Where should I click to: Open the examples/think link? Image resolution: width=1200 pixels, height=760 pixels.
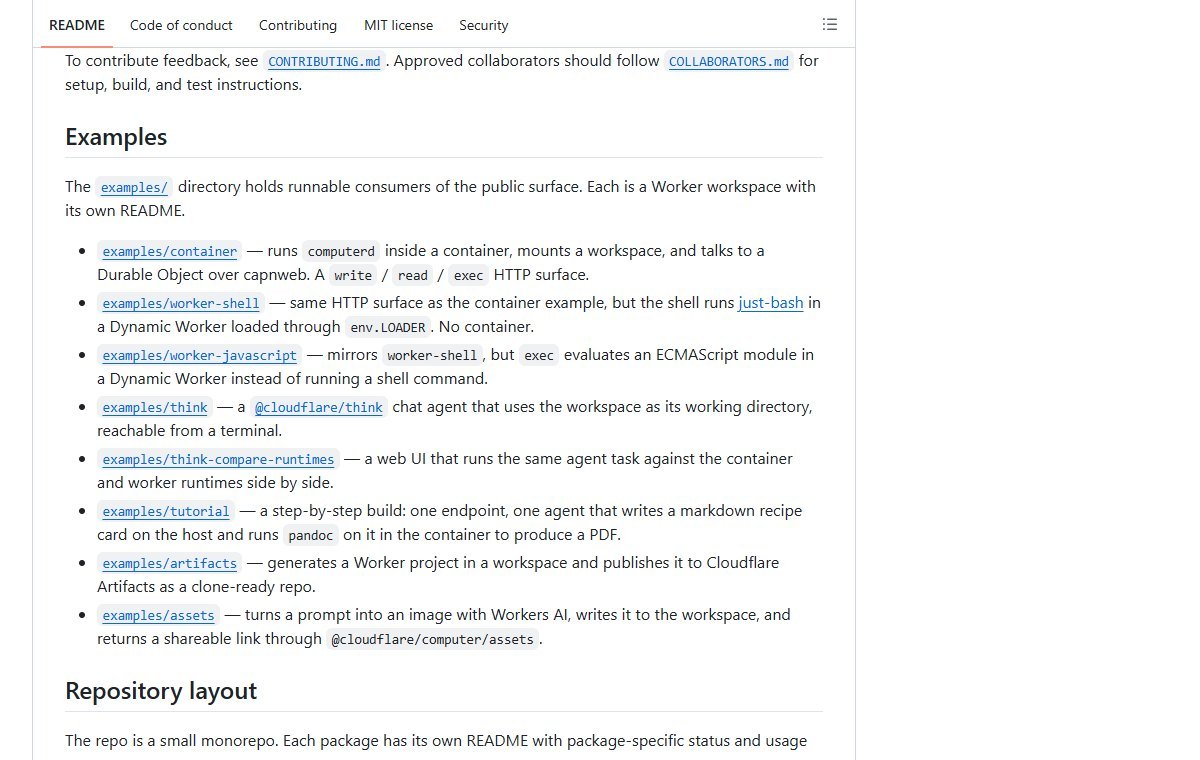click(155, 407)
